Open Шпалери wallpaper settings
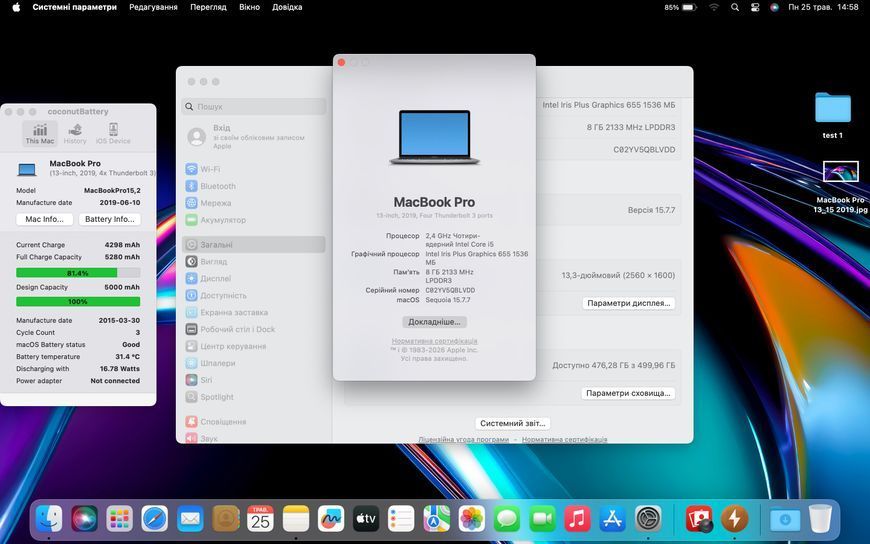The image size is (870, 544). 254,363
